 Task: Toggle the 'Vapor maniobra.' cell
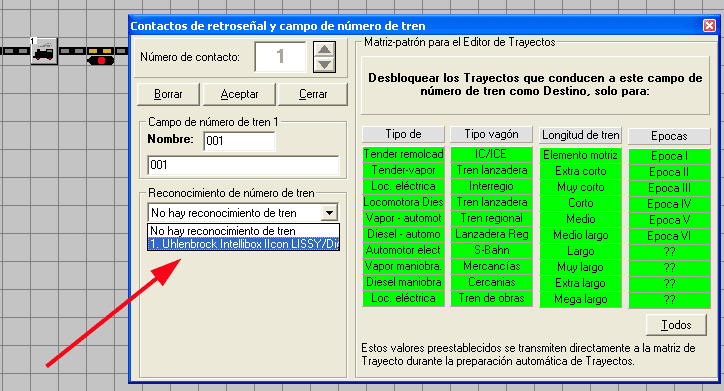click(403, 266)
